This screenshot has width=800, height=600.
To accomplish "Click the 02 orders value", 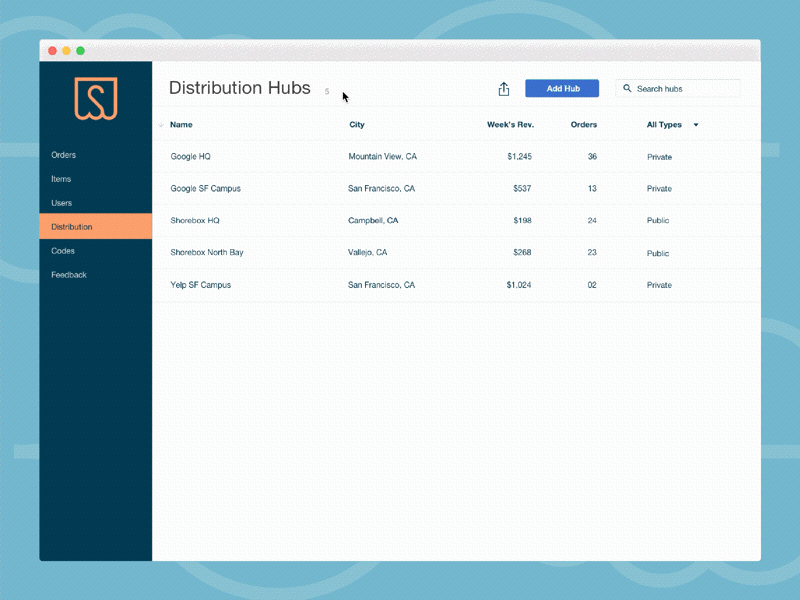I will [x=592, y=285].
